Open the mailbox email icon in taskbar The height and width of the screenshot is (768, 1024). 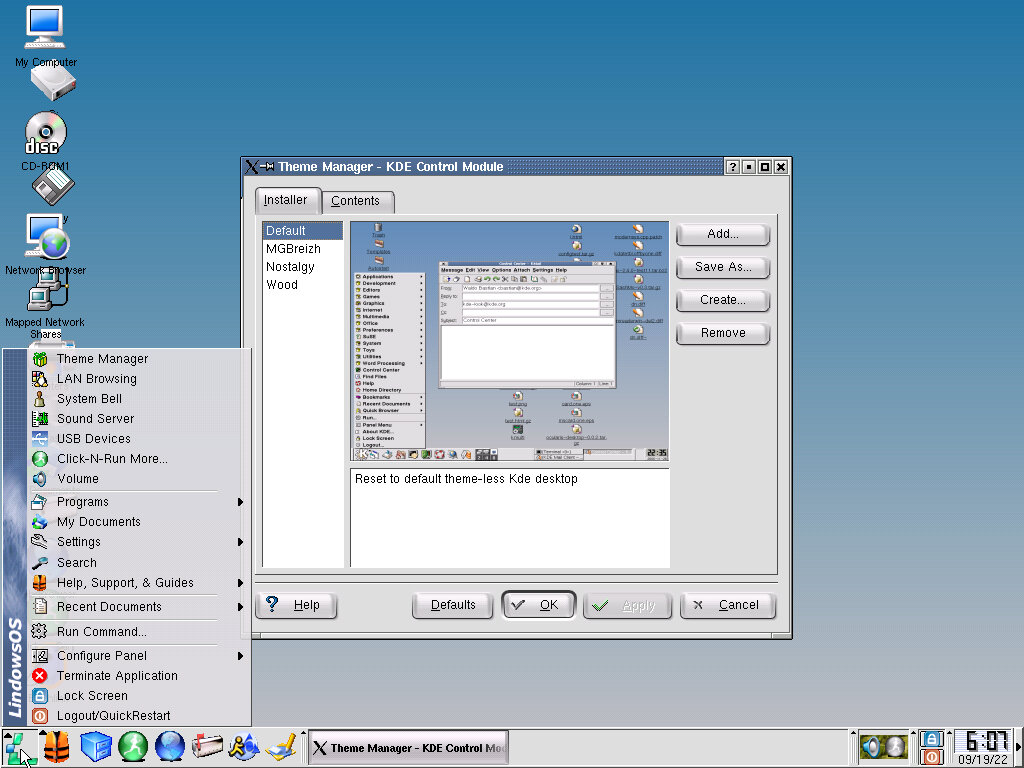coord(207,746)
